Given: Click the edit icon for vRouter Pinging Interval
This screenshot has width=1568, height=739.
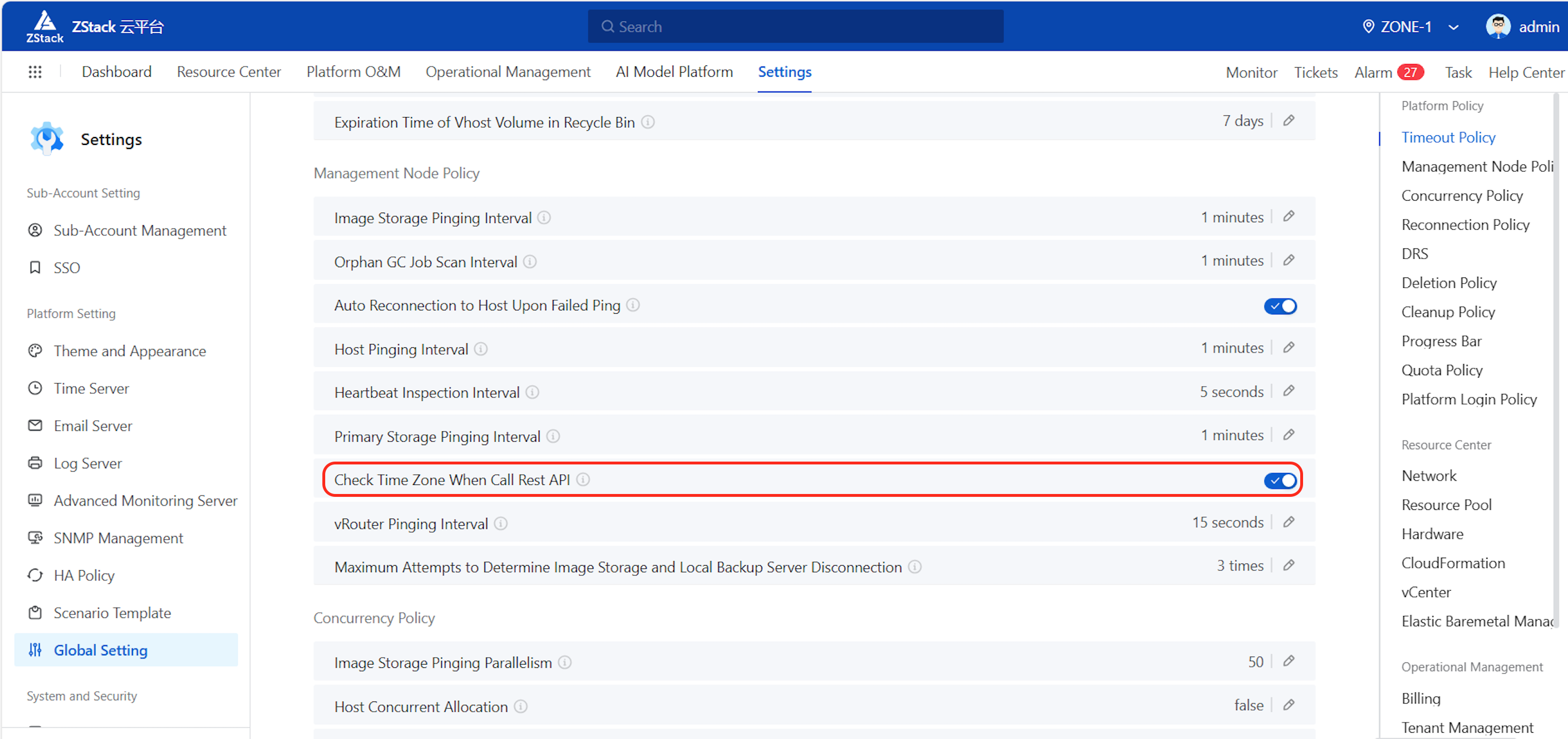Looking at the screenshot, I should point(1289,523).
